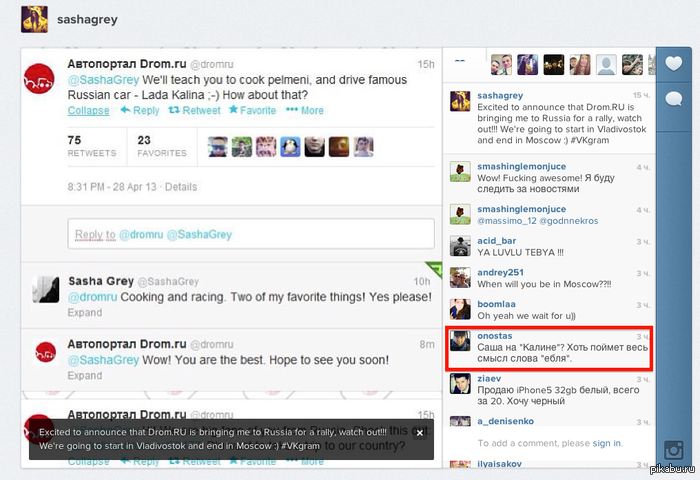The height and width of the screenshot is (480, 700).
Task: Open andrey251 commenter profile
Action: pyautogui.click(x=500, y=272)
